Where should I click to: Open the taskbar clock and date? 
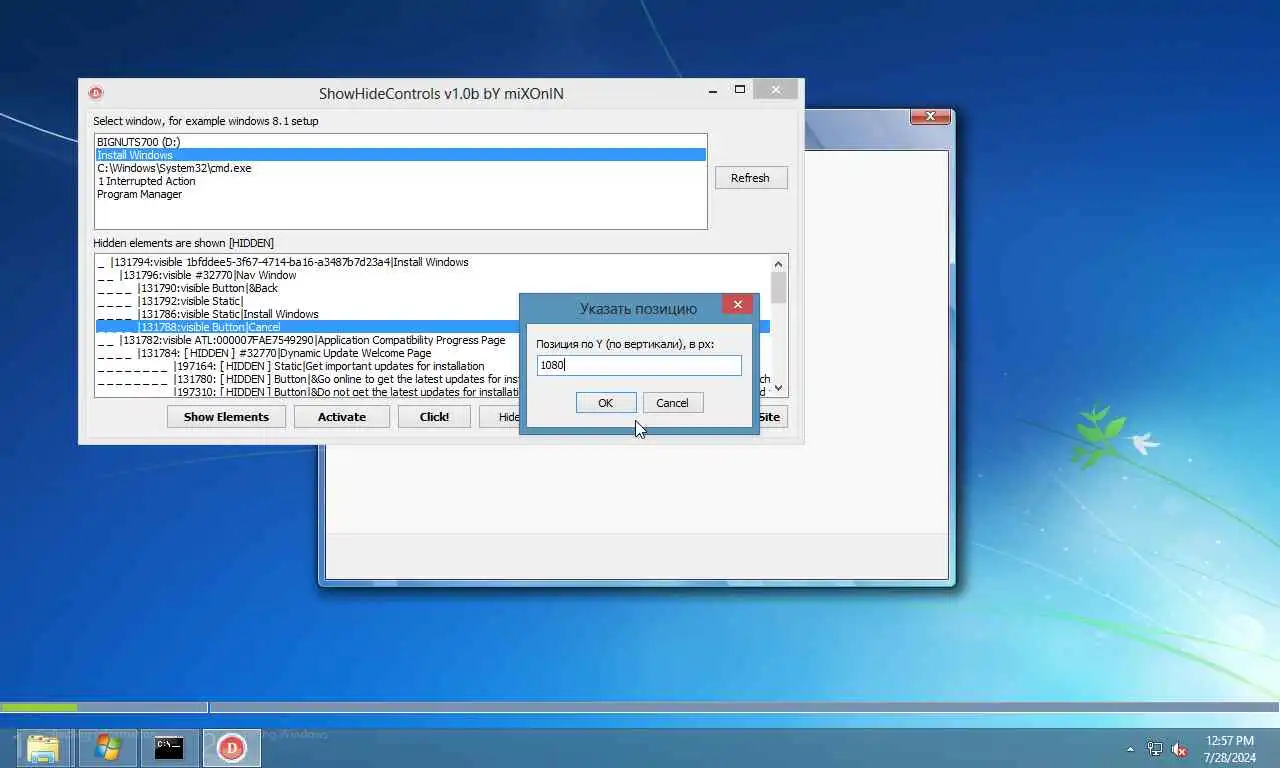click(1229, 748)
